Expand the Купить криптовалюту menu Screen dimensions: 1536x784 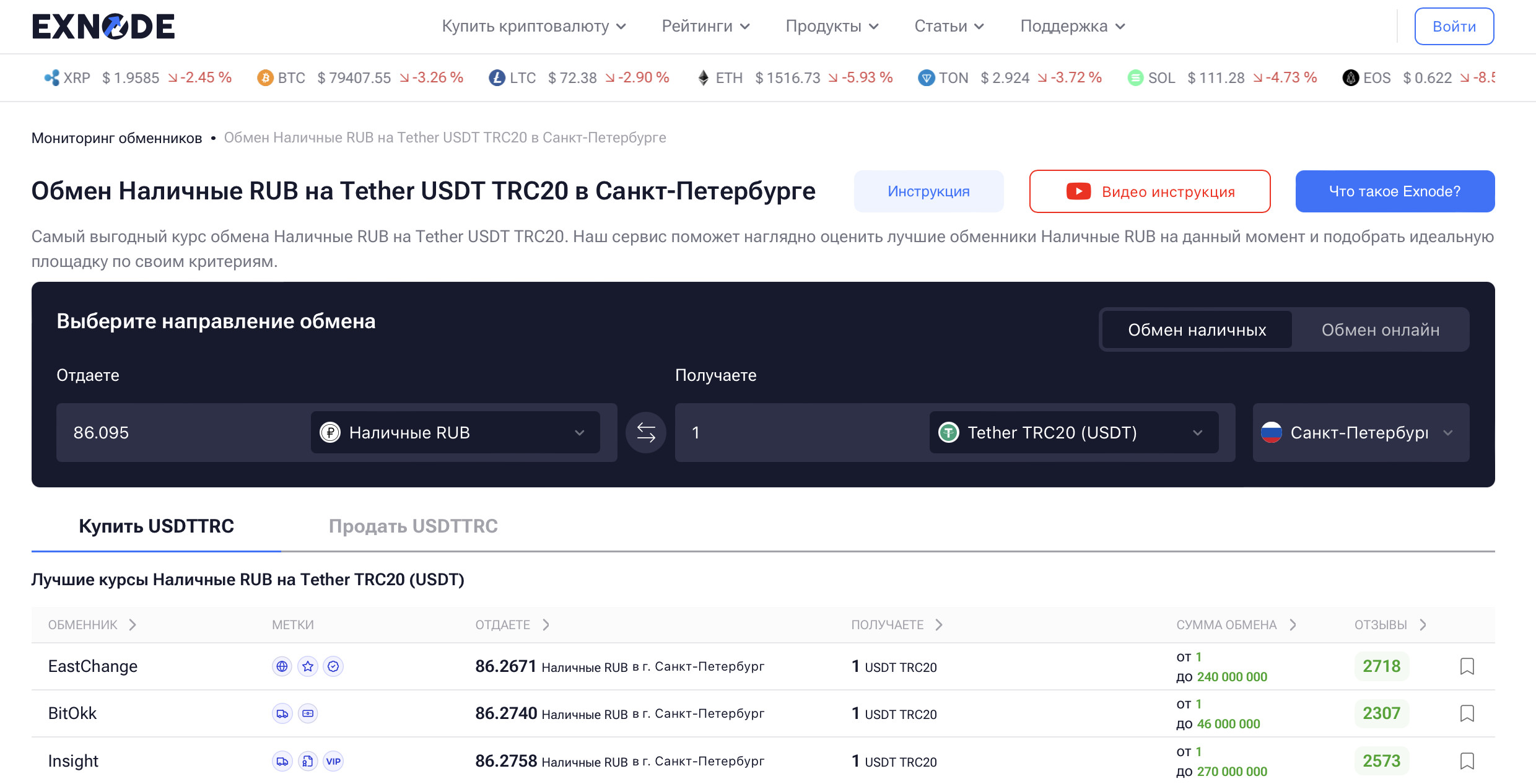coord(533,27)
